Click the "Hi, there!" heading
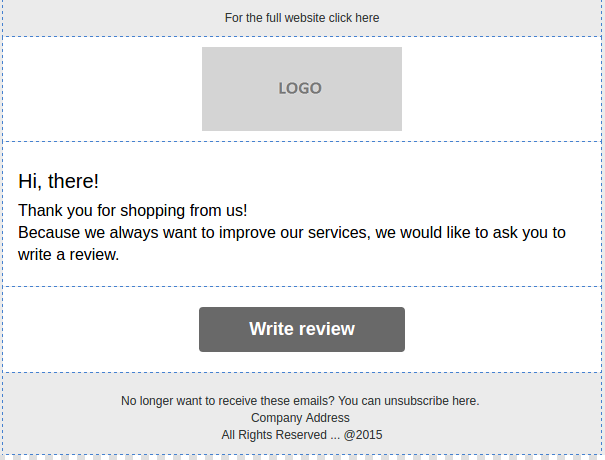 (x=58, y=181)
